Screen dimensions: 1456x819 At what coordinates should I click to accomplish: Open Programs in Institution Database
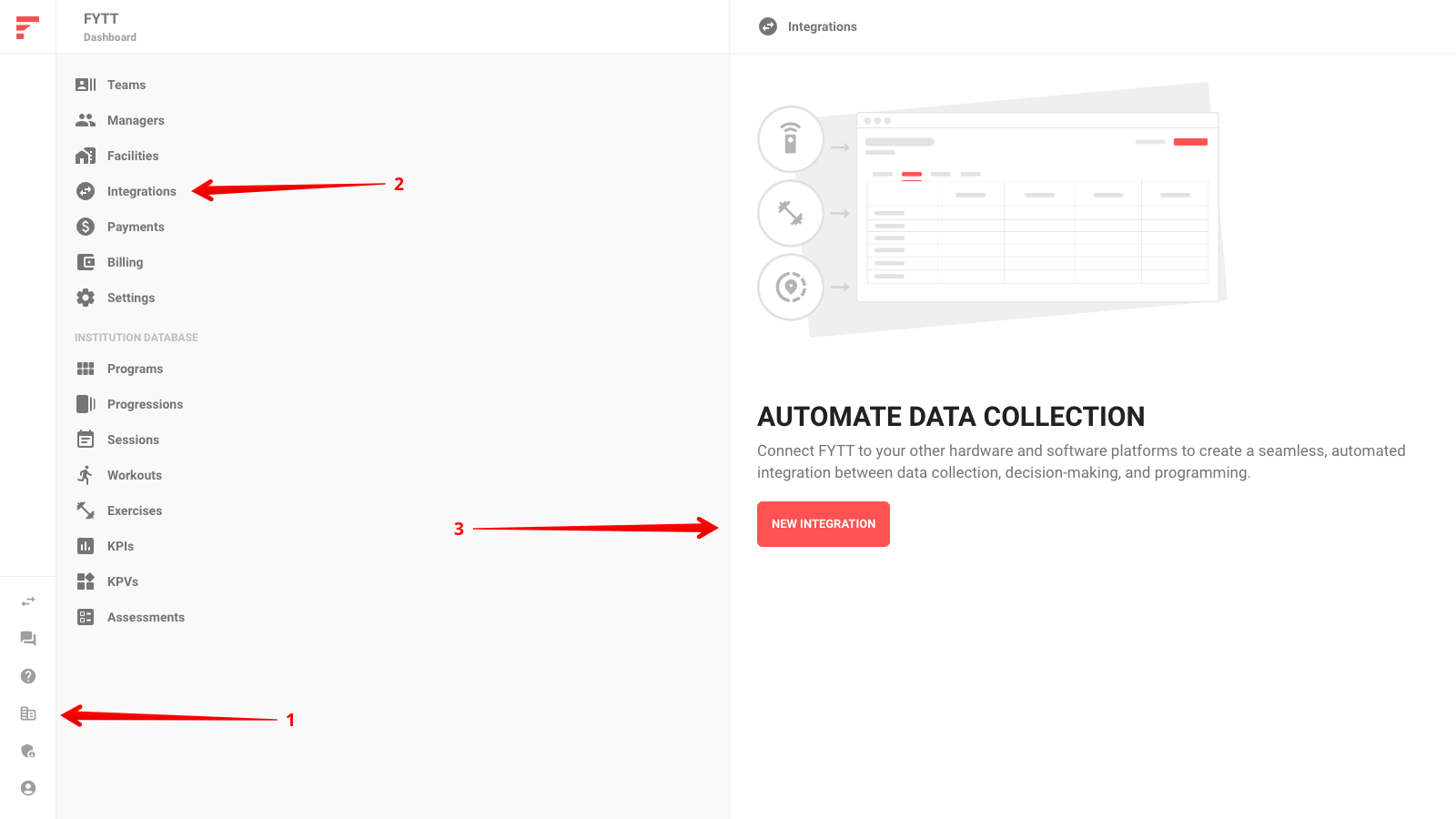click(x=135, y=369)
